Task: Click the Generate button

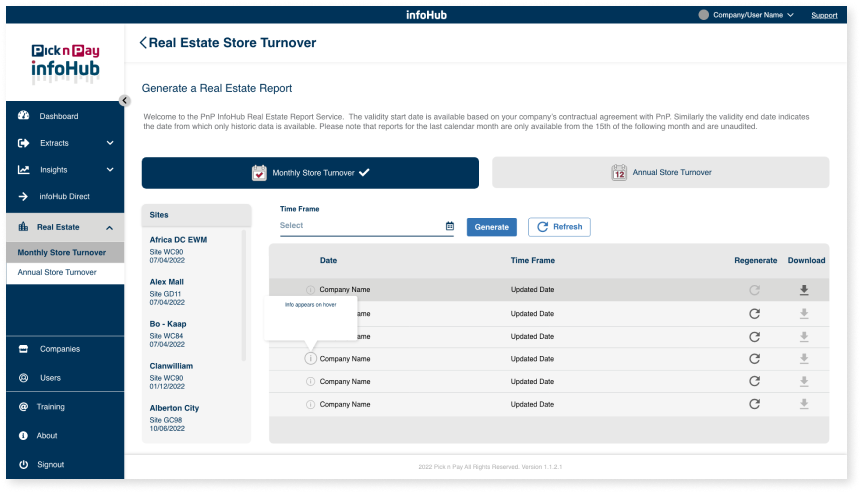Action: [491, 227]
